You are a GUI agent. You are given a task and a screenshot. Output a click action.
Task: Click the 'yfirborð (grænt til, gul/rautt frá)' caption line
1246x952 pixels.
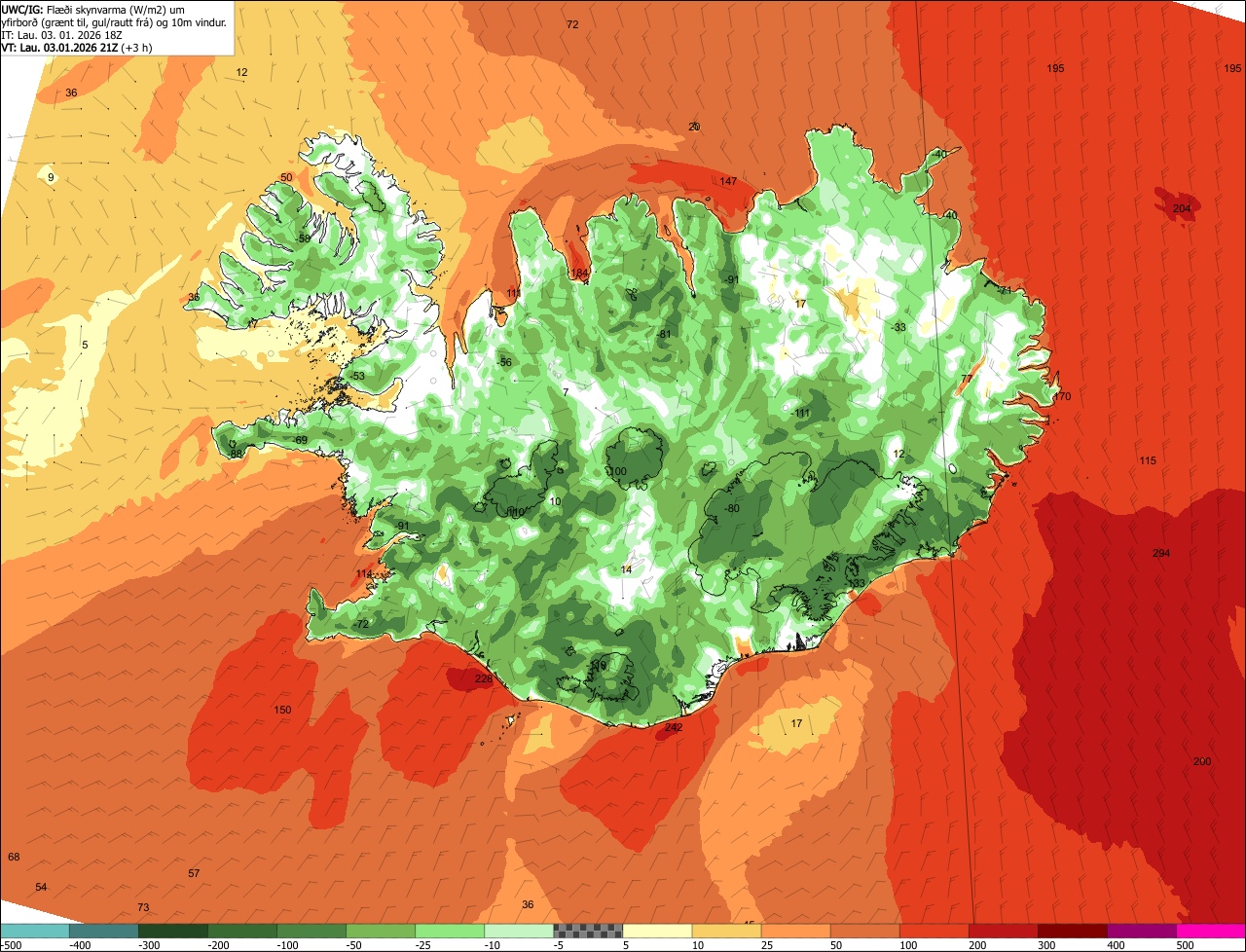114,21
